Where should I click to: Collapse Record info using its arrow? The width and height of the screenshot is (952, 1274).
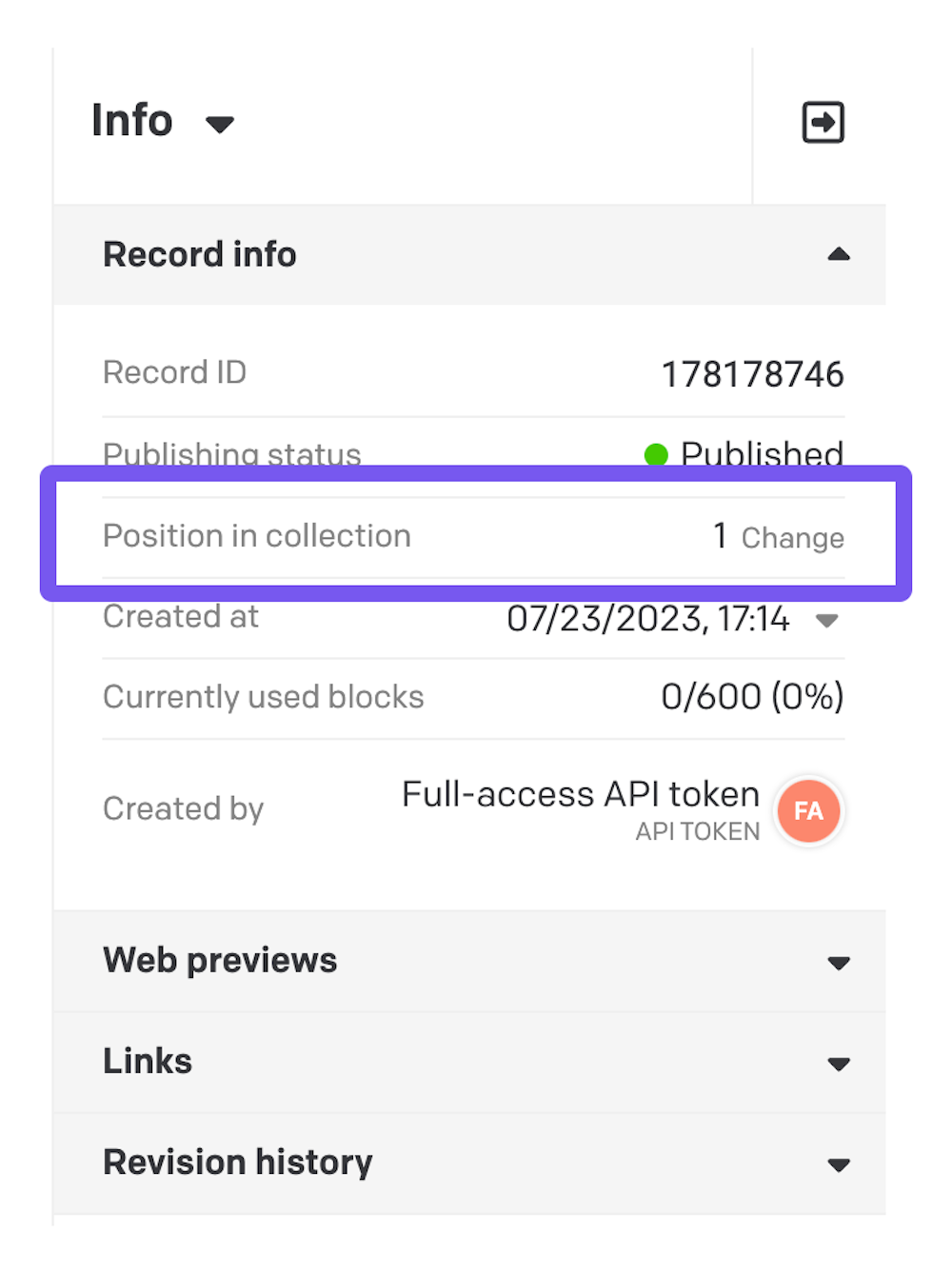(838, 254)
